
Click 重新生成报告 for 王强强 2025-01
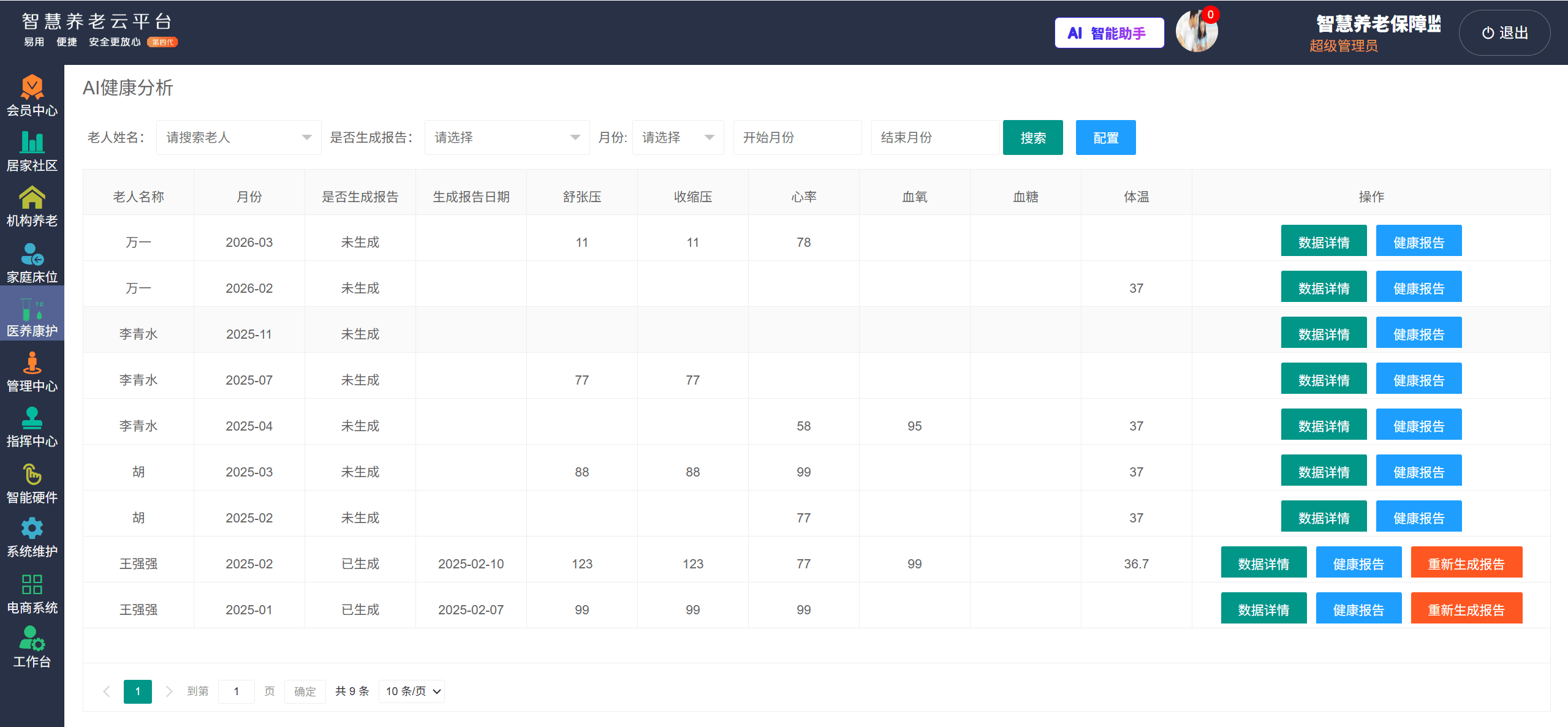[x=1466, y=609]
